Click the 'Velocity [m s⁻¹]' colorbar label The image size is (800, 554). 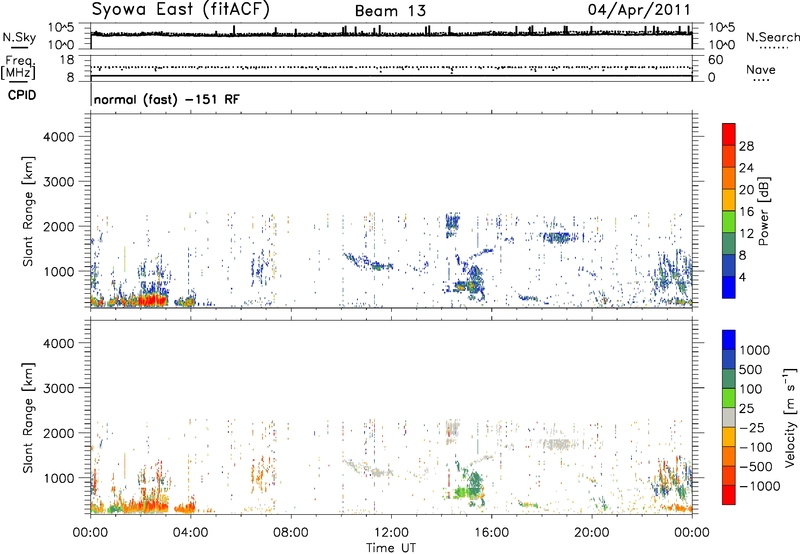(790, 418)
